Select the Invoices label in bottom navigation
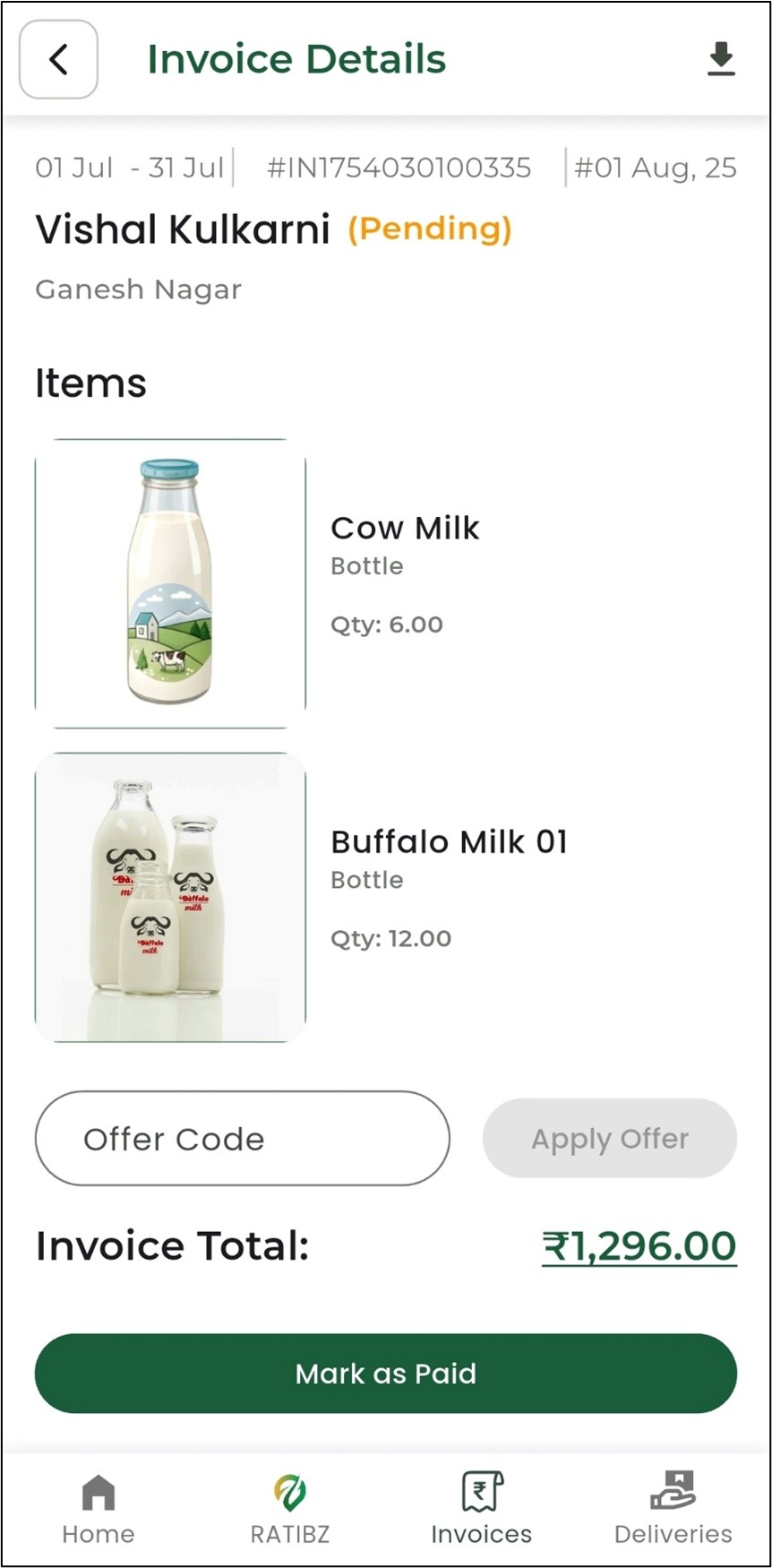The image size is (772, 1568). pos(482,1534)
